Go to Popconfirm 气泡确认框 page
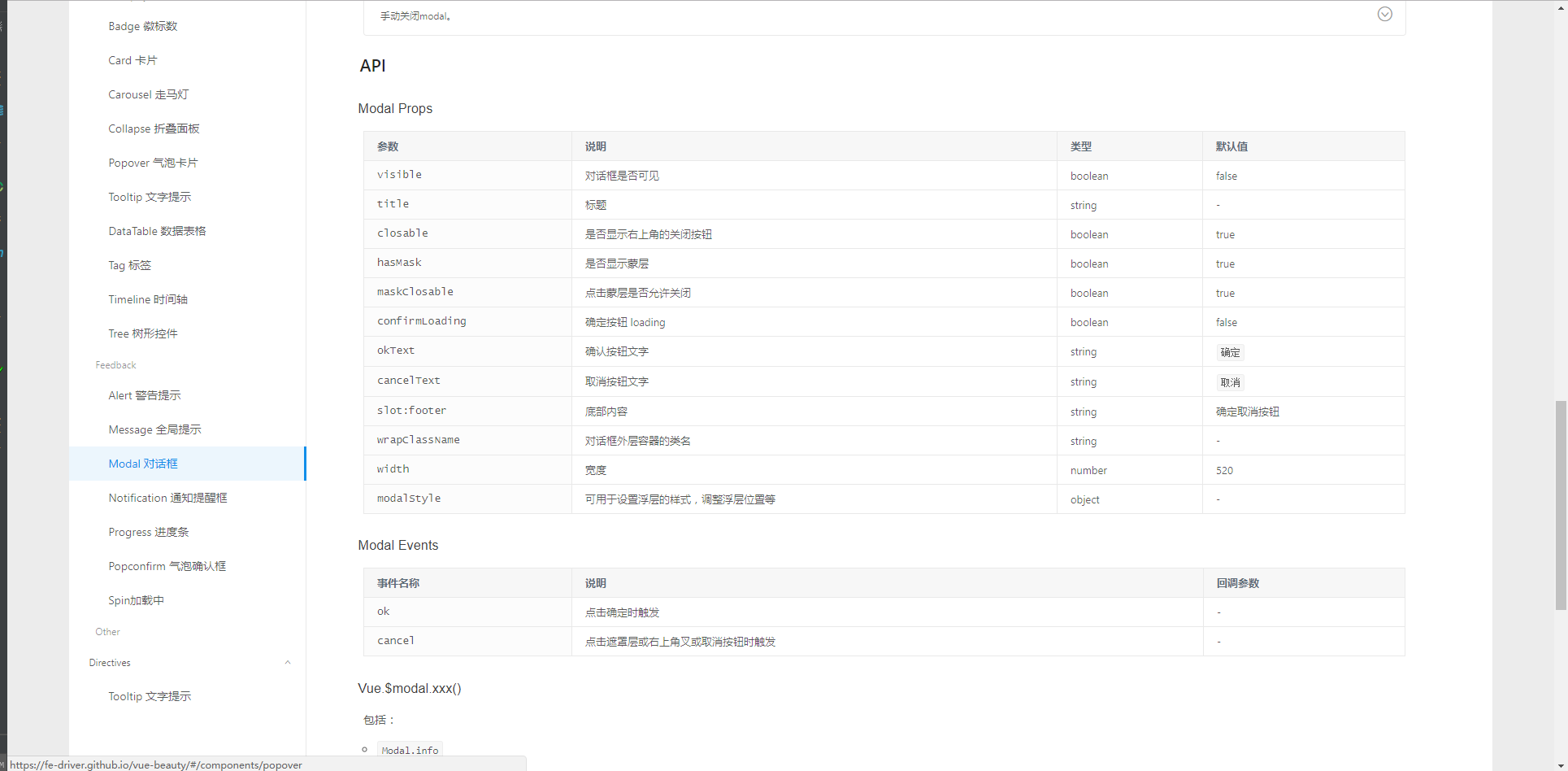This screenshot has width=1568, height=771. [167, 566]
